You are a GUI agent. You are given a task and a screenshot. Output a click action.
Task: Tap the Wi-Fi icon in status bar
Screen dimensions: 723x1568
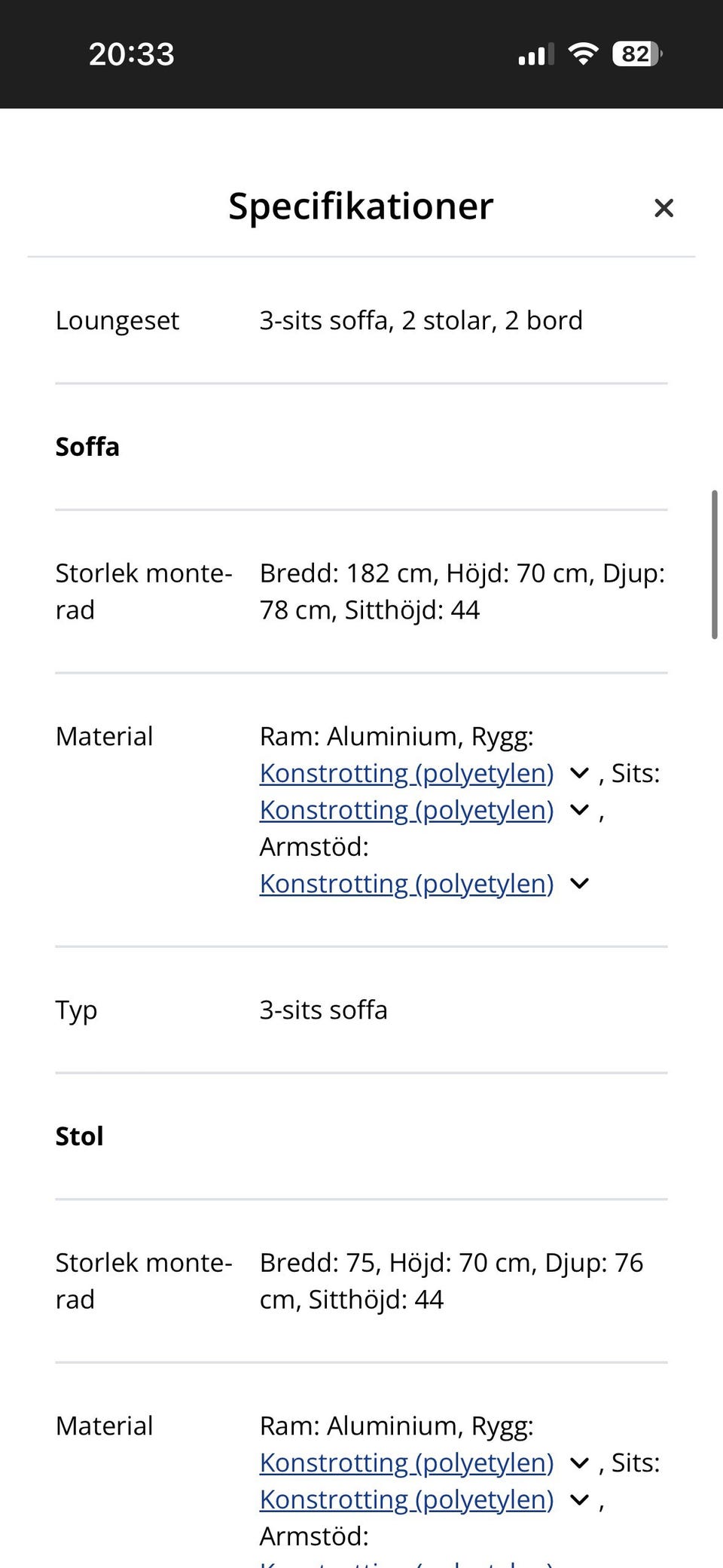pos(582,54)
